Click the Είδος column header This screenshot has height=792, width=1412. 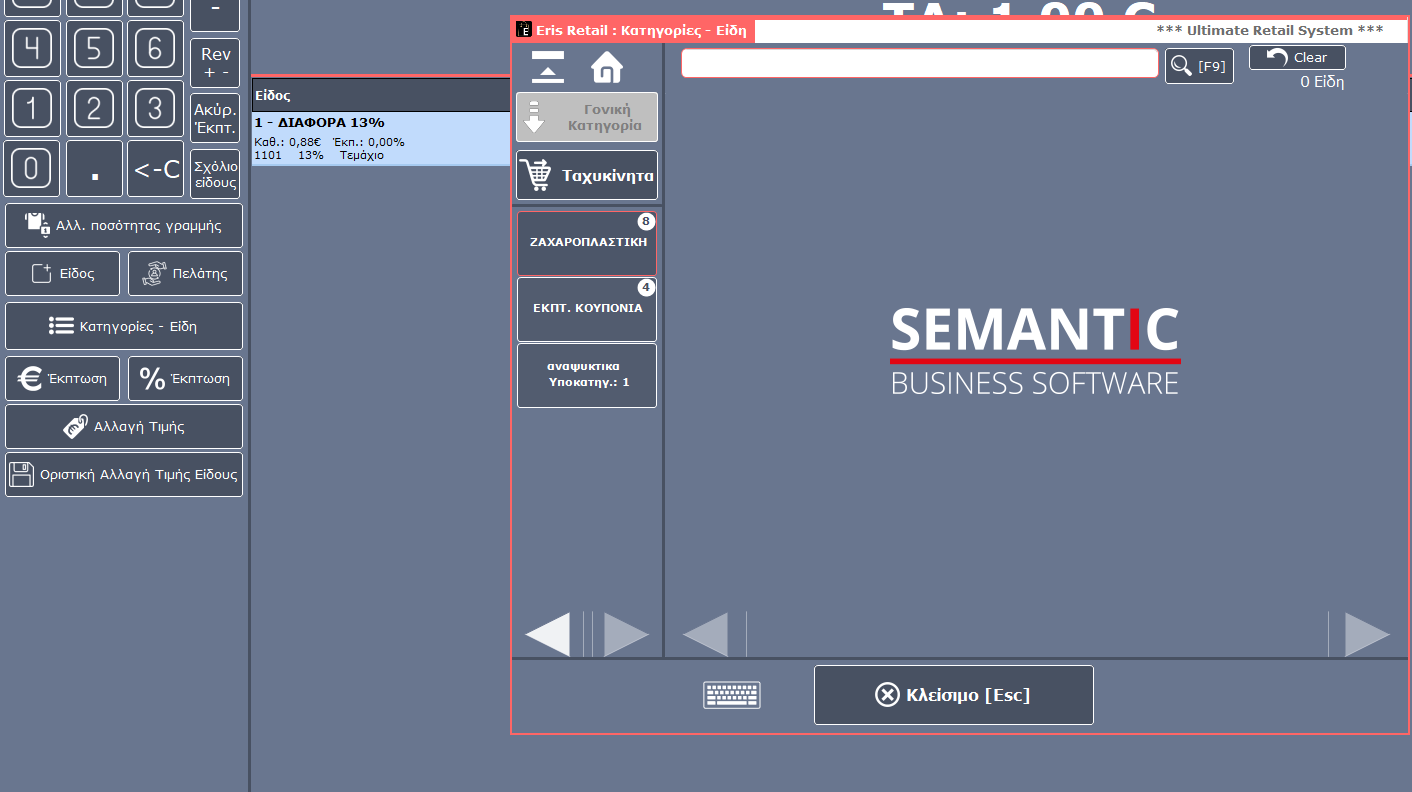point(381,95)
